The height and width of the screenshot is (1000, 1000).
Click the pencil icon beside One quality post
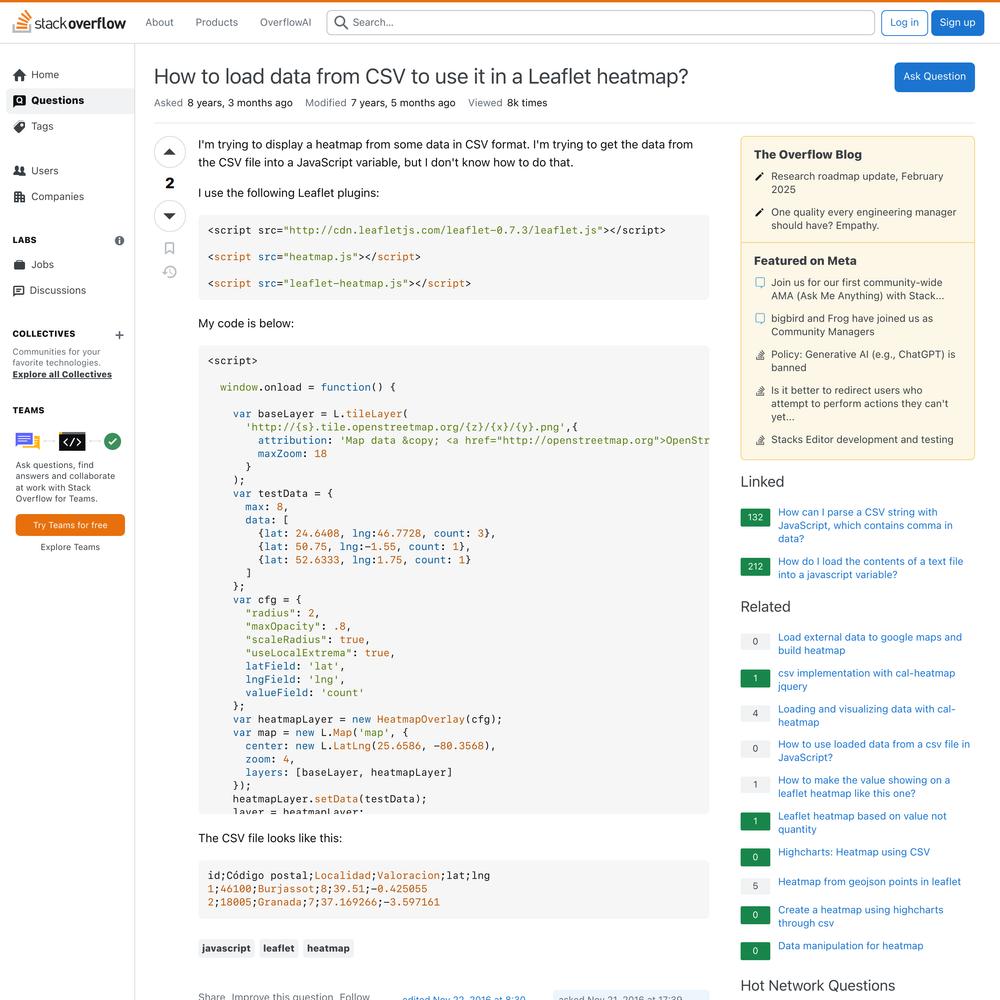click(759, 212)
